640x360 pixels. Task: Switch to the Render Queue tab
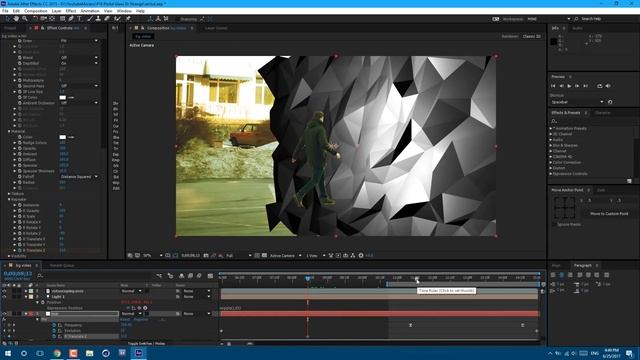[62, 265]
